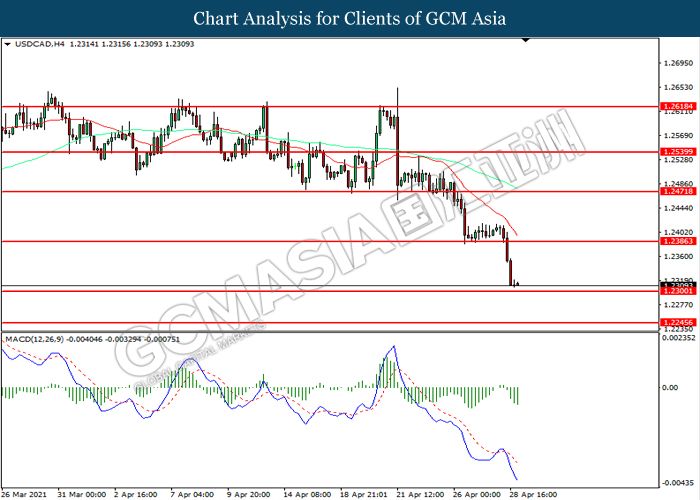
Task: Click the 18 Apr 21:01 time label
Action: click(364, 495)
